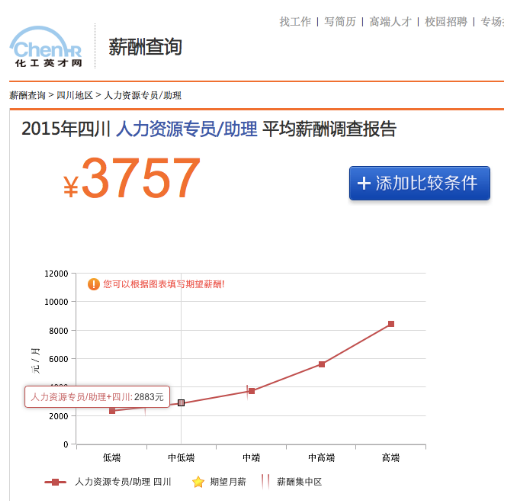521x501 pixels.
Task: Click the 人力资源专员/助理 blue title link
Action: point(187,129)
